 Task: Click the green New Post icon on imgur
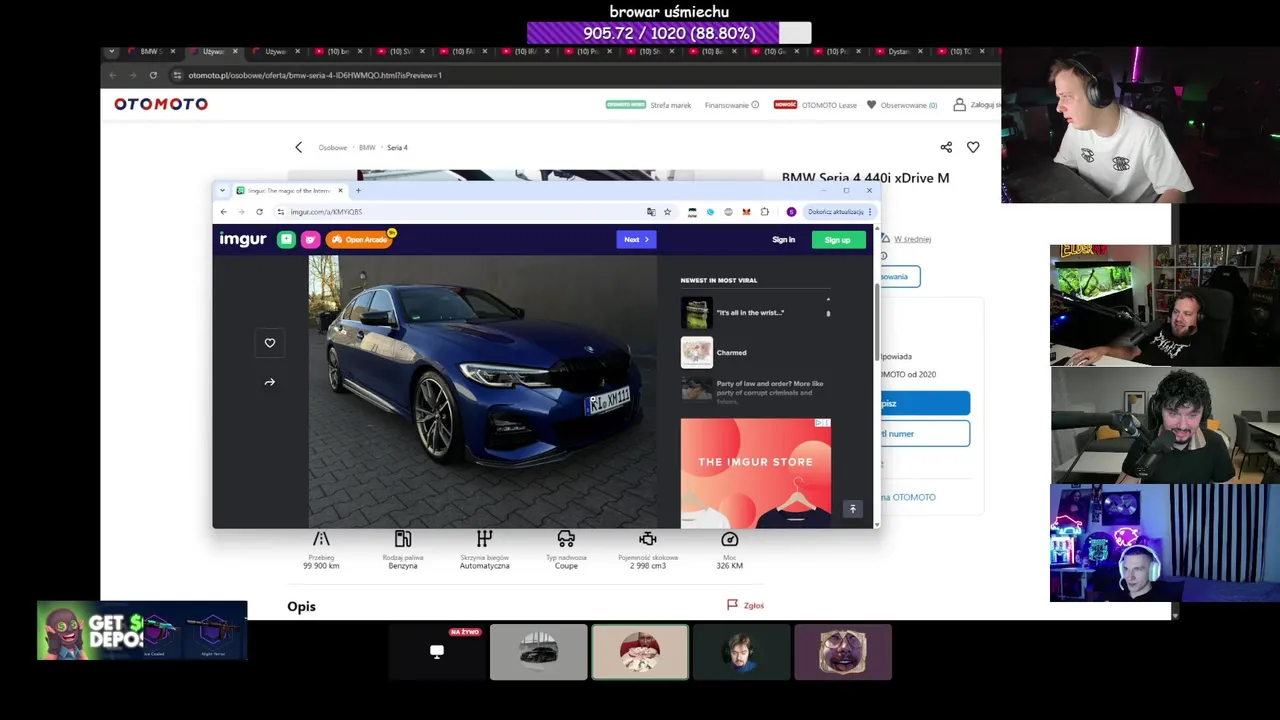coord(286,239)
